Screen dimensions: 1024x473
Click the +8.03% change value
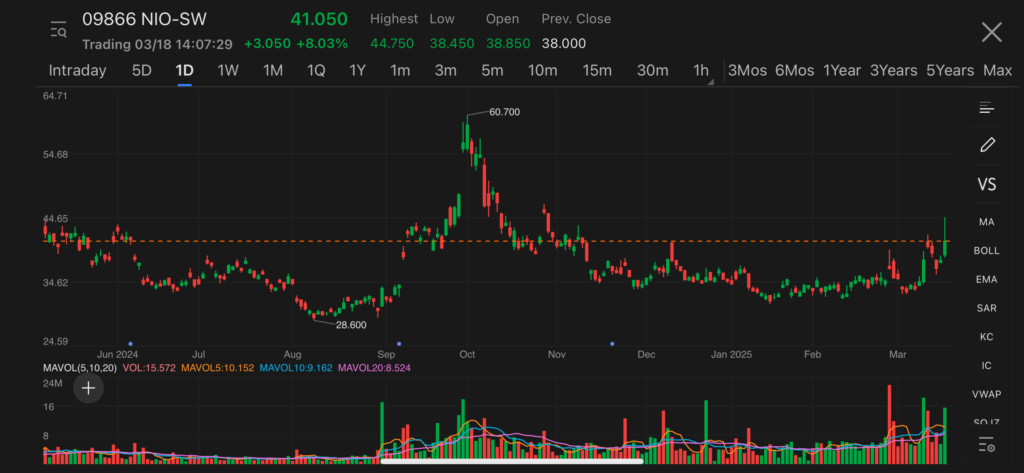[x=322, y=44]
